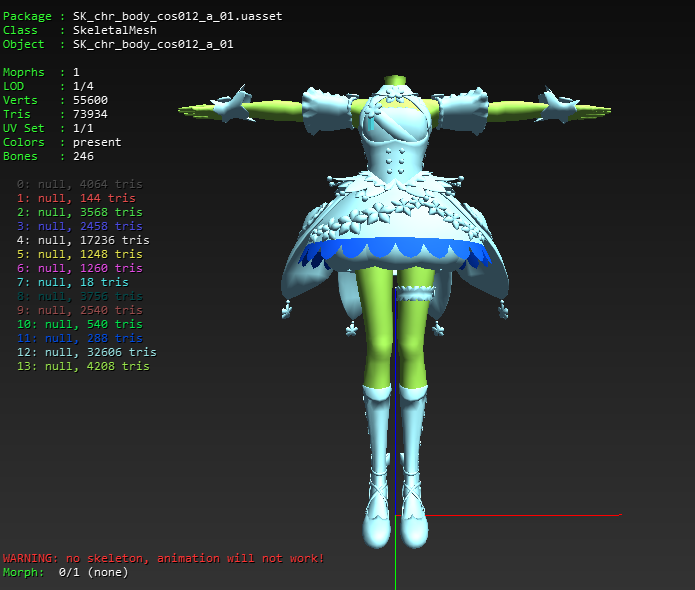Select mesh section 3 with 2458 tris
The width and height of the screenshot is (695, 590).
point(80,227)
